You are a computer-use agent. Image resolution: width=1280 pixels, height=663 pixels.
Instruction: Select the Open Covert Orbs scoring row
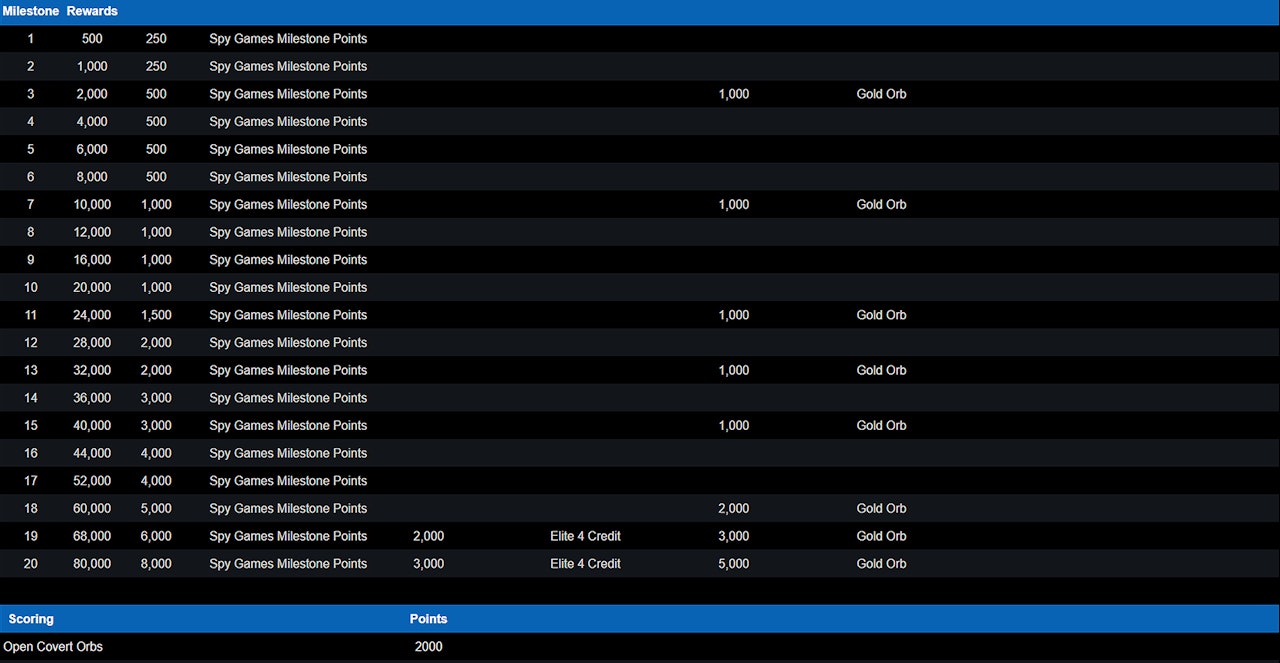click(x=53, y=647)
